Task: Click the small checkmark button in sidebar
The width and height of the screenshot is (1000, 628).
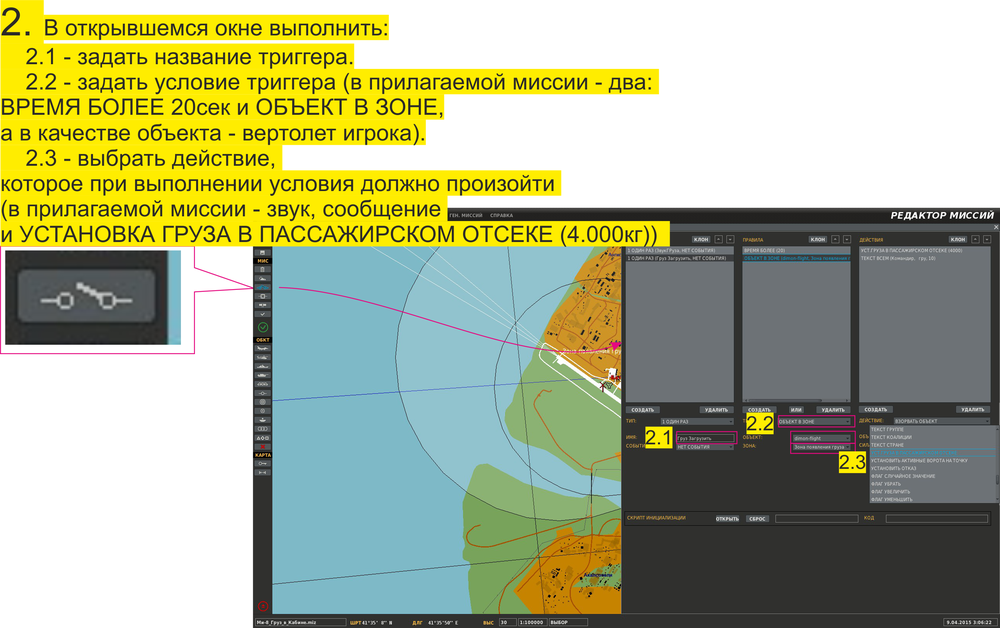Action: click(x=262, y=314)
